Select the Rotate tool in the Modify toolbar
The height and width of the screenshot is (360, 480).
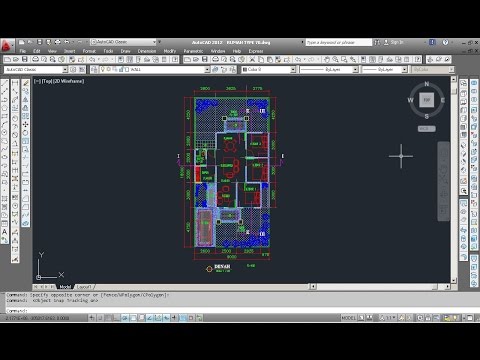(26, 133)
